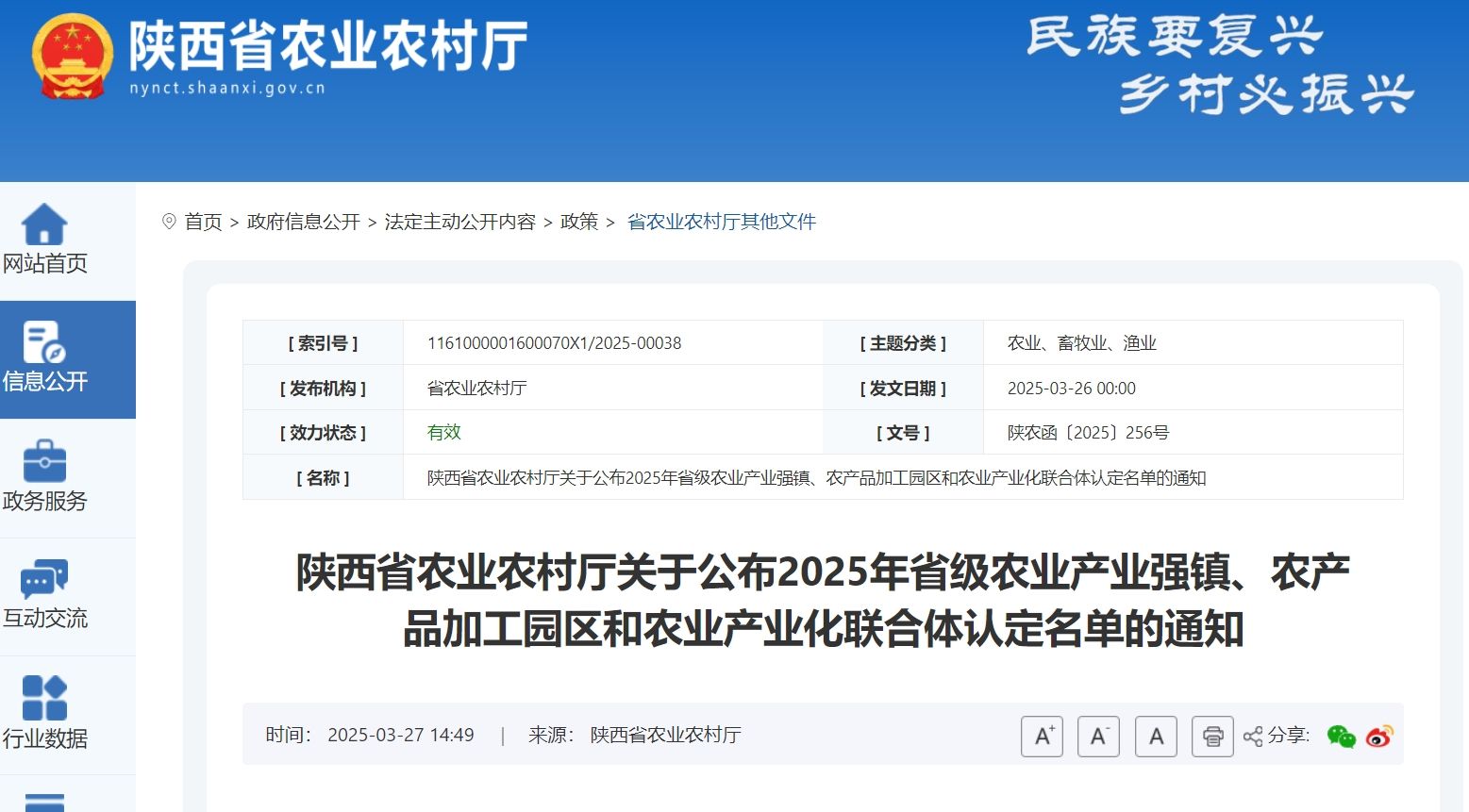1469x812 pixels.
Task: Decrease font size with A- button
Action: tap(1098, 737)
